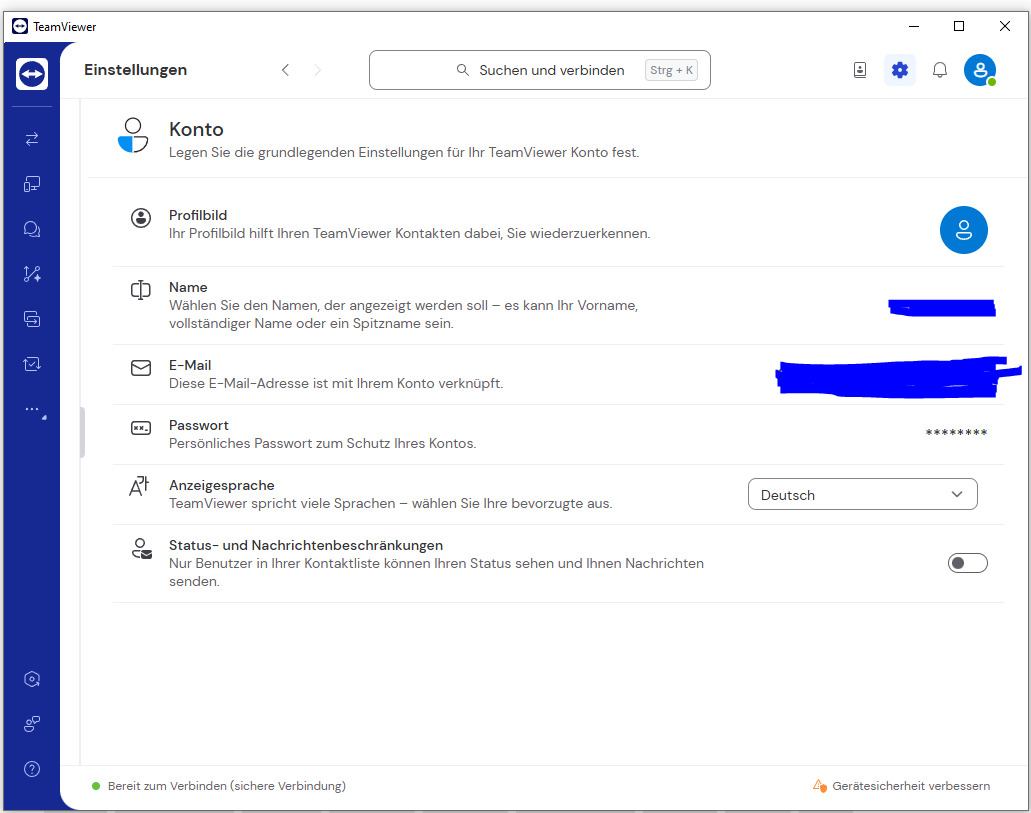
Task: Open the monitoring check icon in sidebar
Action: click(x=32, y=364)
